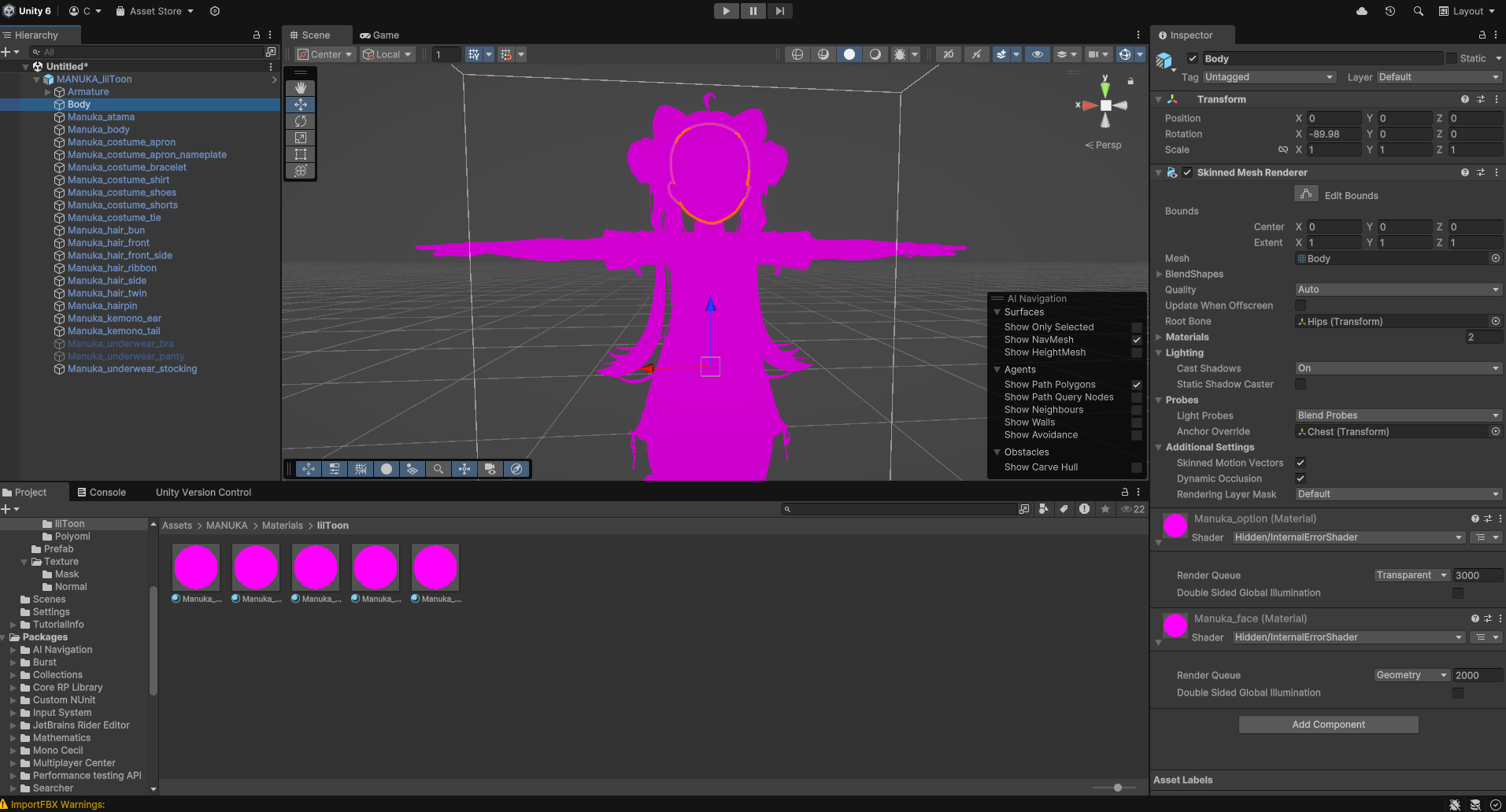Select the Hand (View) tool
Screen dimensions: 1506x812
click(300, 88)
